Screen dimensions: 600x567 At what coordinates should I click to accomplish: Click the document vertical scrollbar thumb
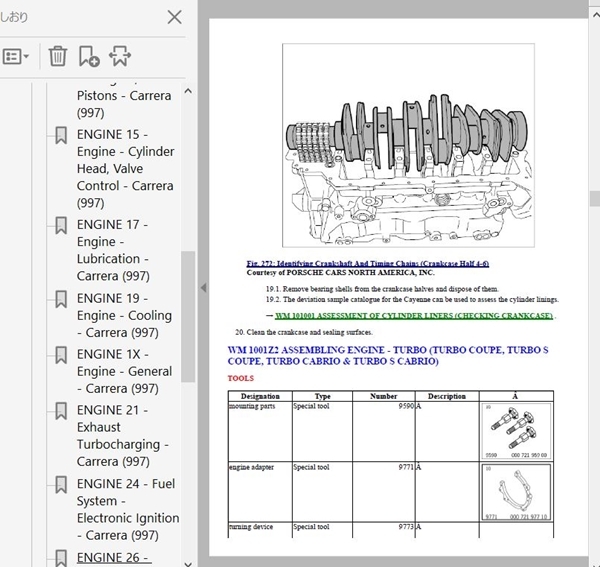595,199
